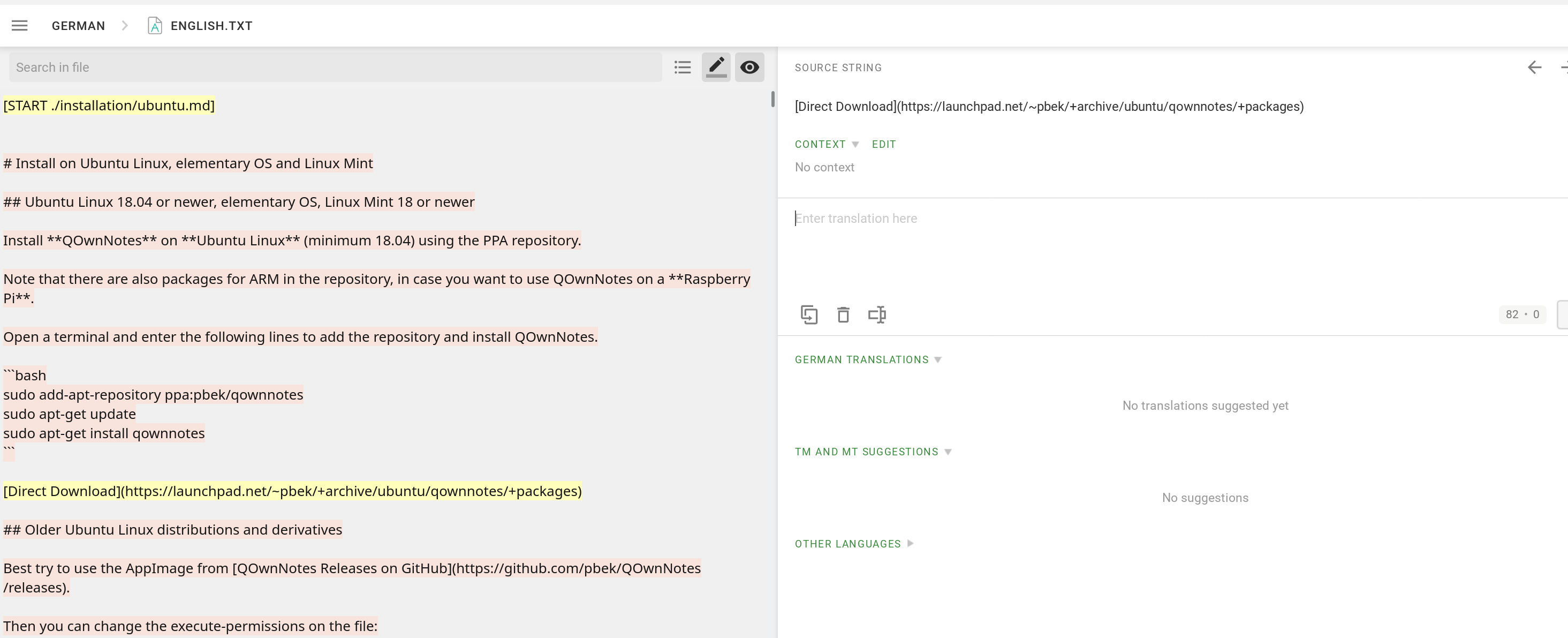Viewport: 1568px width, 638px height.
Task: Toggle the eye preview mode icon
Action: pos(749,67)
